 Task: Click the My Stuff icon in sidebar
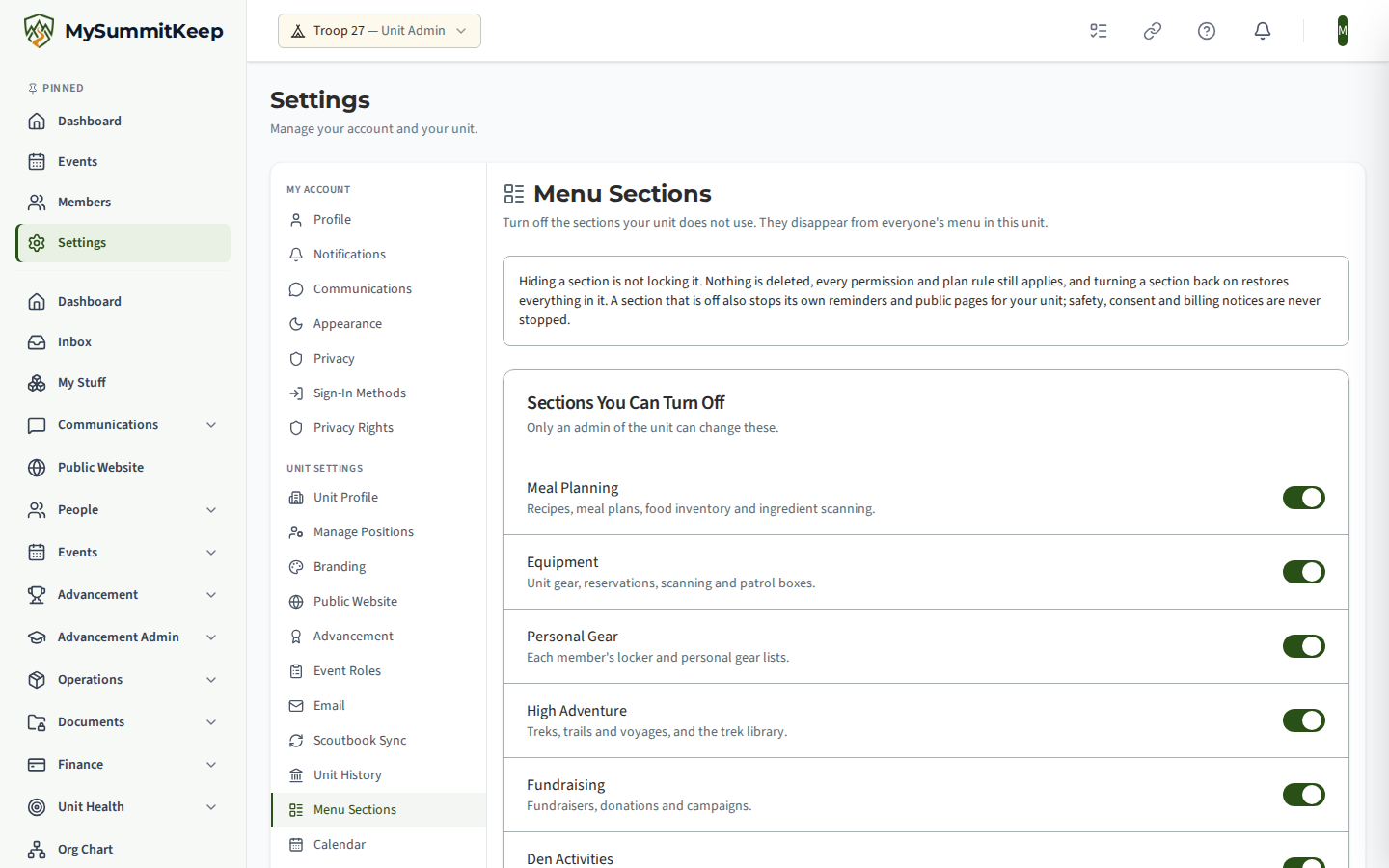37,383
